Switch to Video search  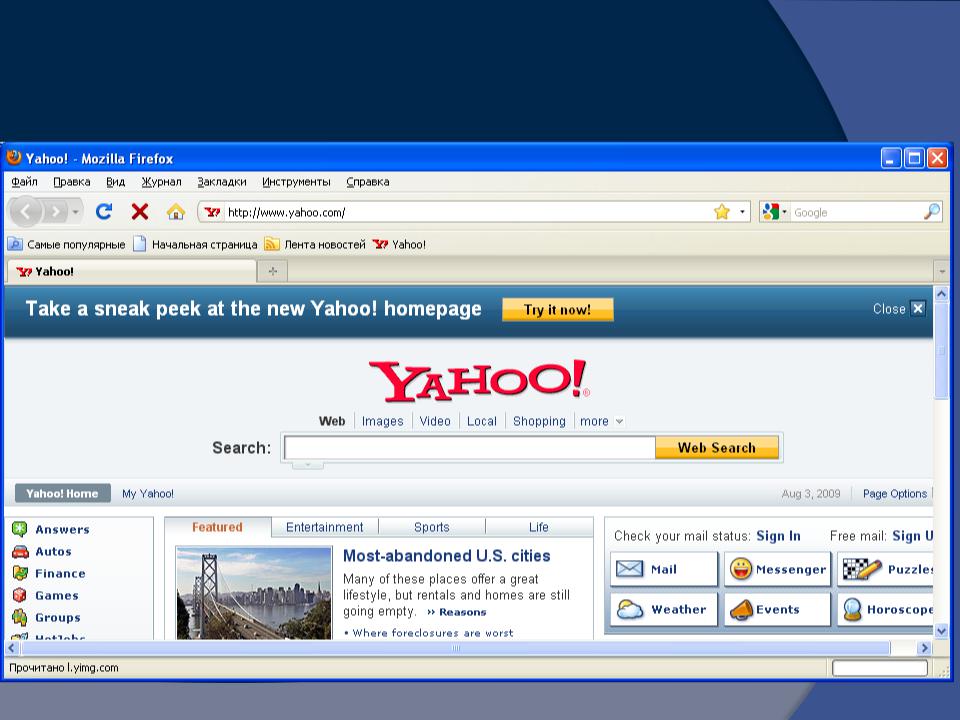pyautogui.click(x=435, y=421)
